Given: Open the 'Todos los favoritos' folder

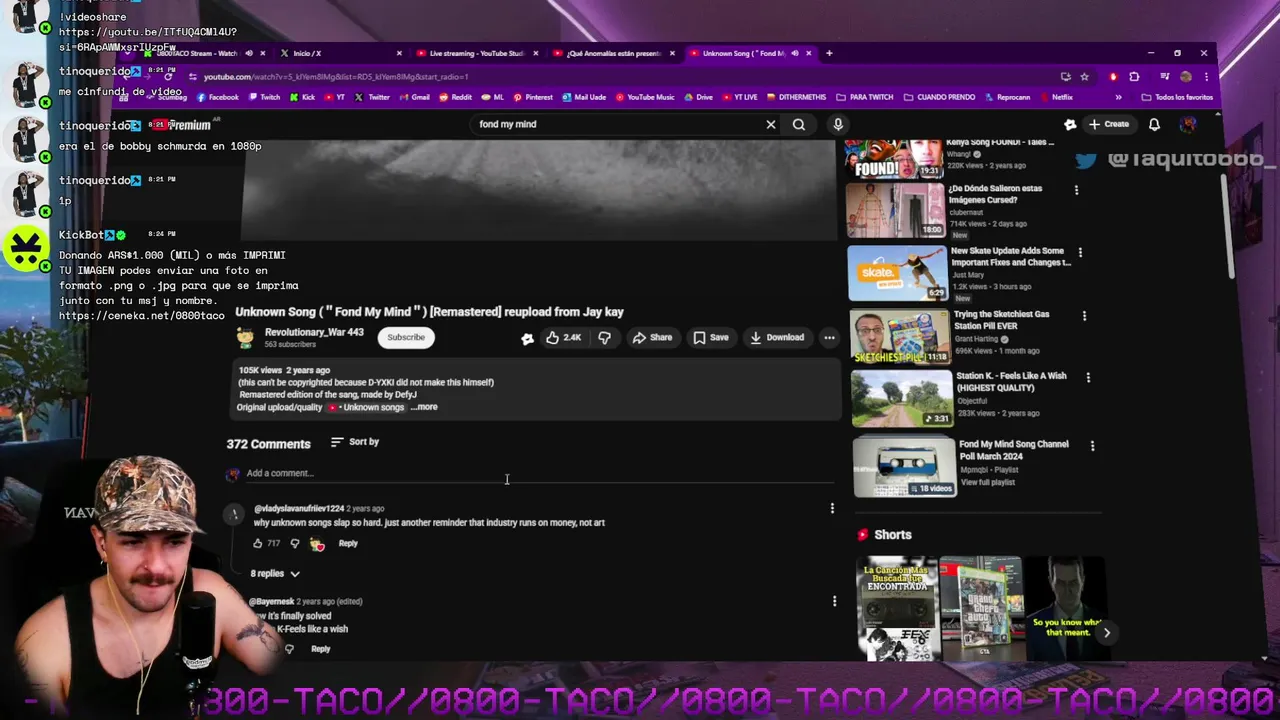Looking at the screenshot, I should (1177, 97).
